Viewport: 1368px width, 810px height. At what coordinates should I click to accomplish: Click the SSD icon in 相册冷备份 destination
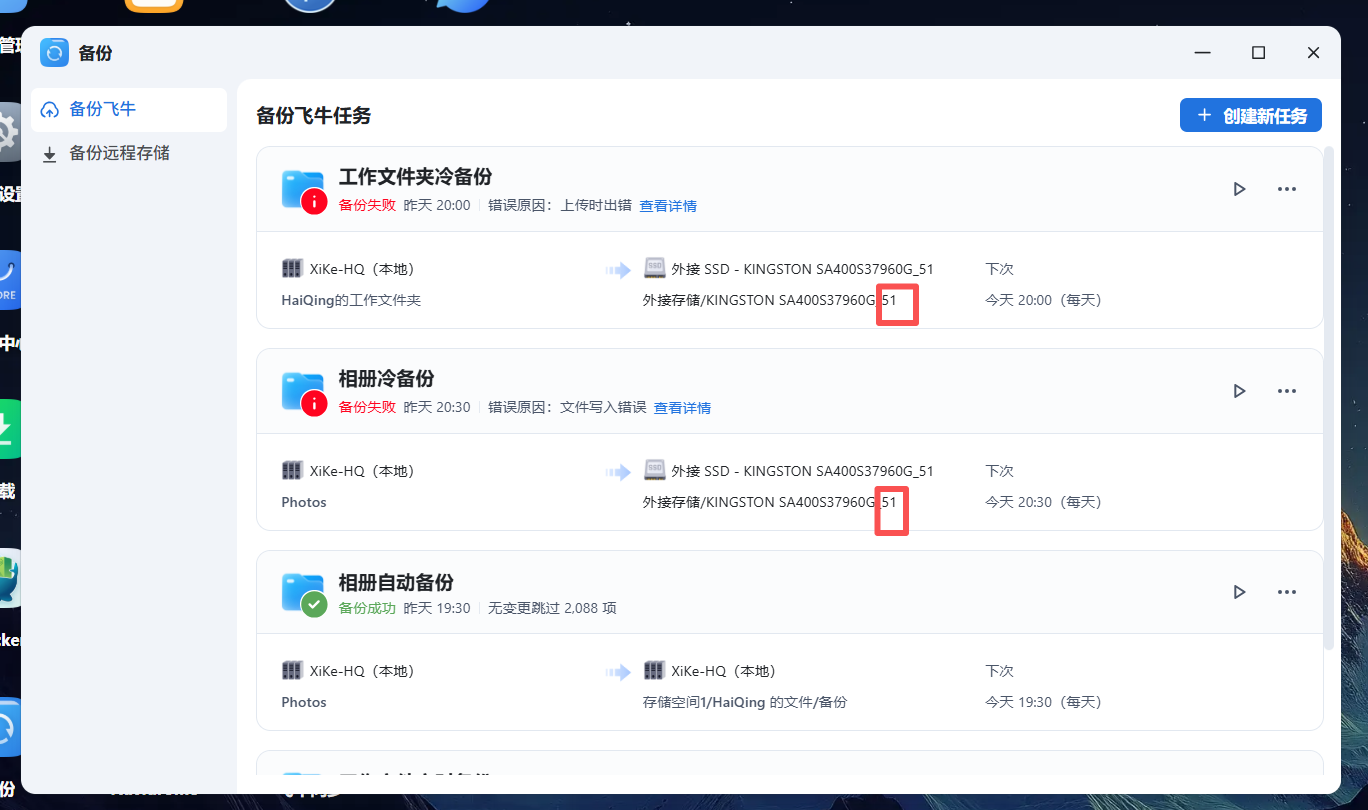(x=654, y=471)
